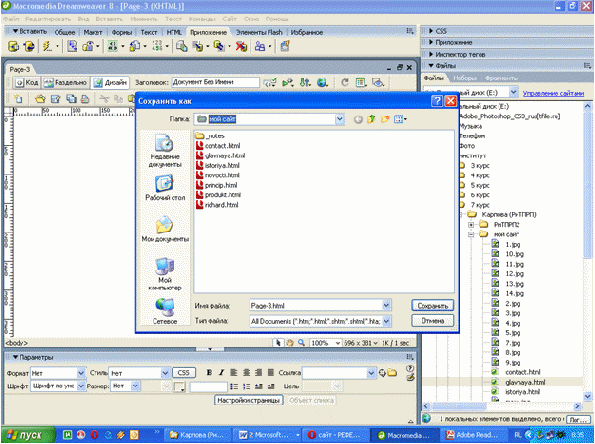Open the file name dropdown arrow
Screen dimensions: 595x444
tap(386, 306)
